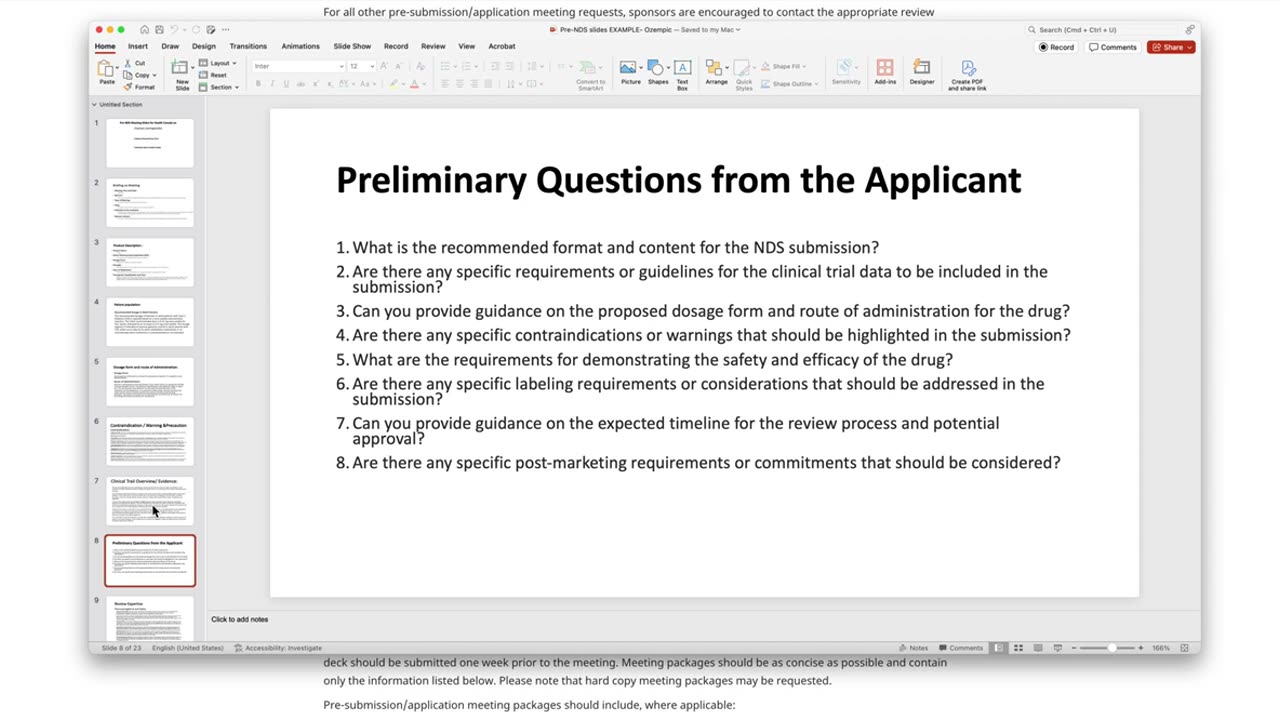Image resolution: width=1280 pixels, height=720 pixels.
Task: Open Quick Styles gallery
Action: pyautogui.click(x=744, y=75)
